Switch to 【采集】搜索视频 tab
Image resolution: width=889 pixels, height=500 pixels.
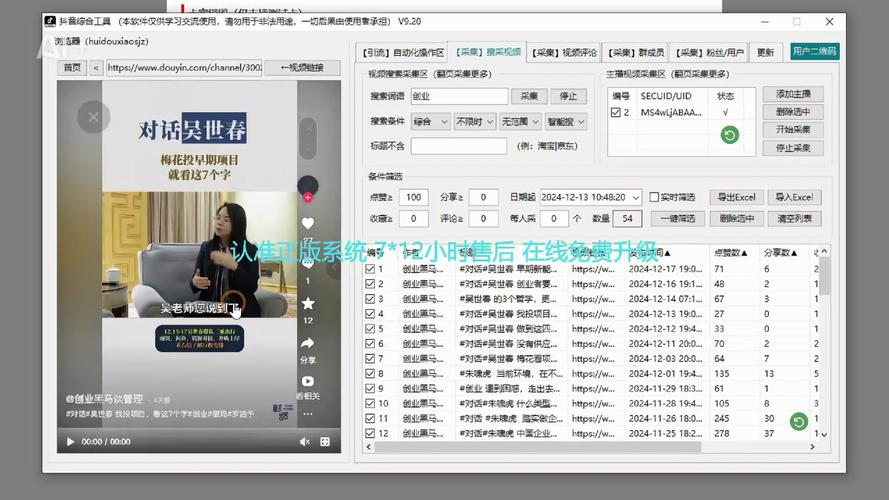point(488,52)
